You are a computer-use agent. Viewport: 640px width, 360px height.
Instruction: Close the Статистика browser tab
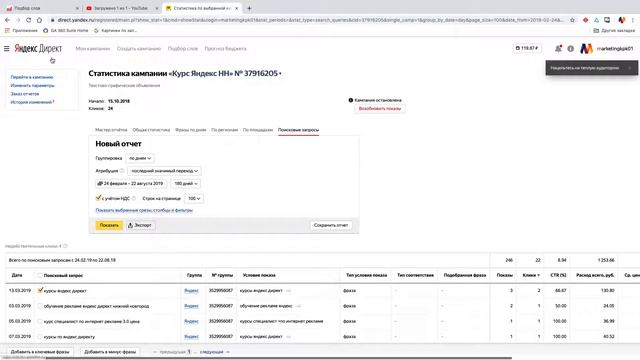236,8
